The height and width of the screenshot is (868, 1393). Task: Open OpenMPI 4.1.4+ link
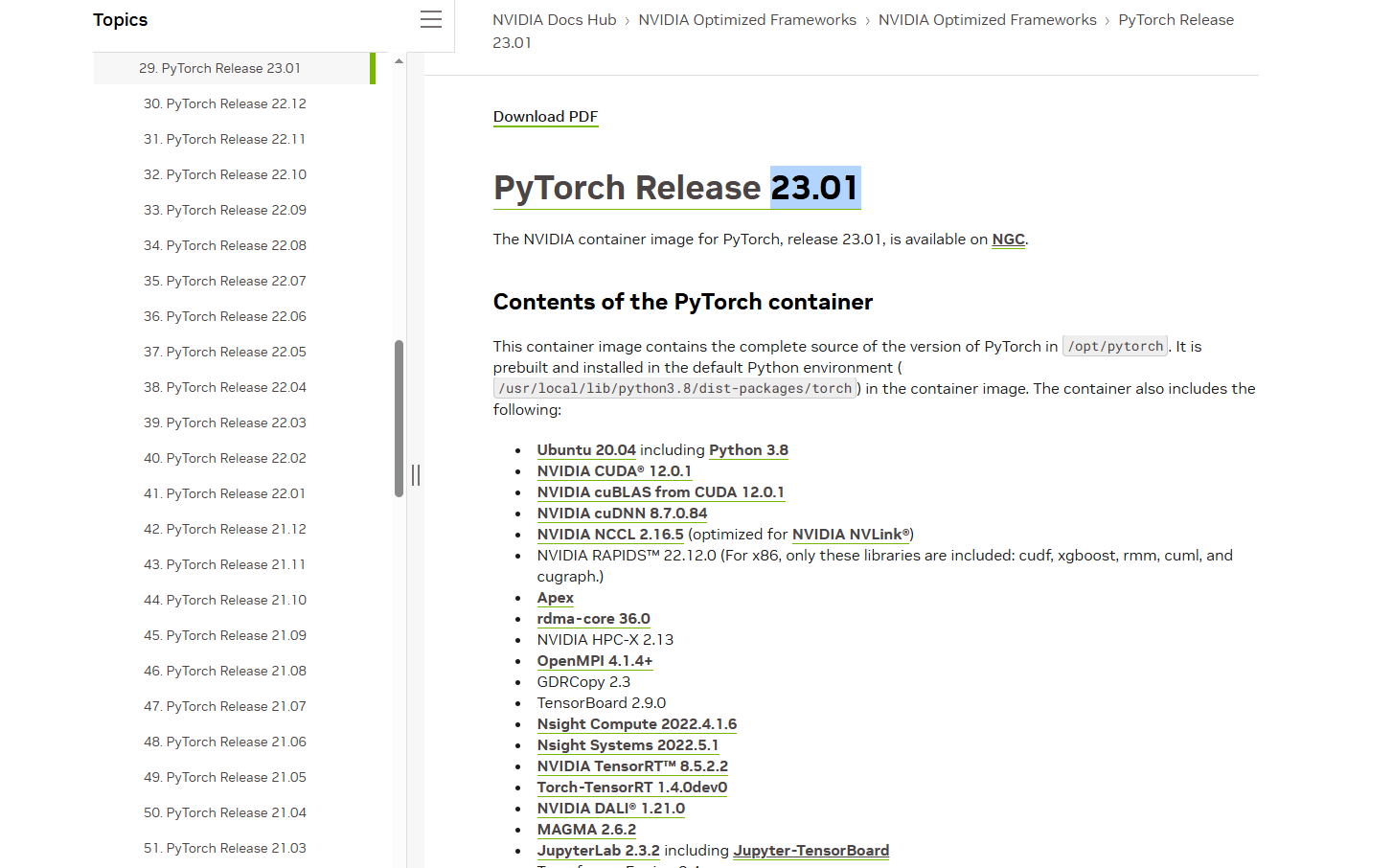(595, 661)
